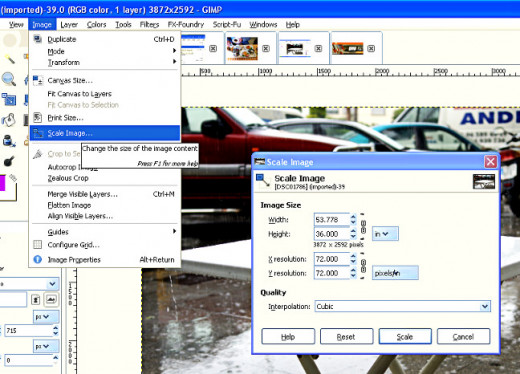This screenshot has height=374, width=520.
Task: Click the Width input field
Action: 332,220
